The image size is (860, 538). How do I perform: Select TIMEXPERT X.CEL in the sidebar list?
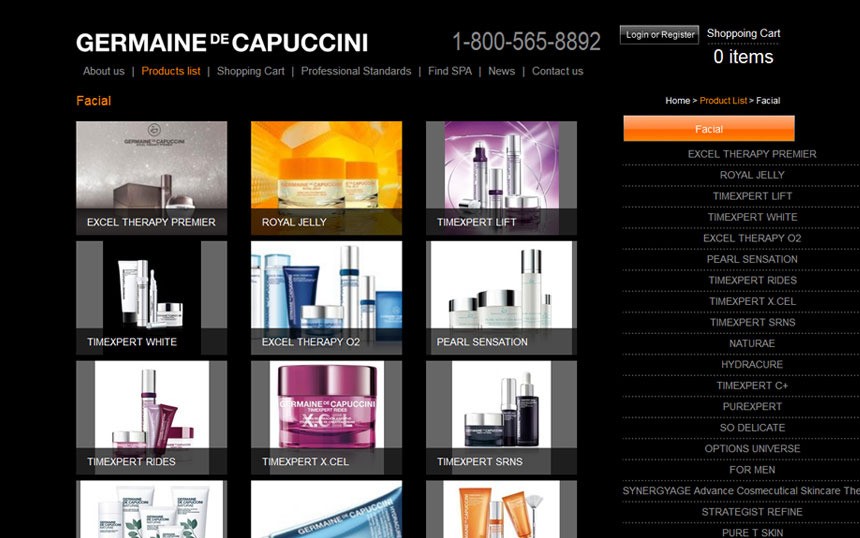752,301
